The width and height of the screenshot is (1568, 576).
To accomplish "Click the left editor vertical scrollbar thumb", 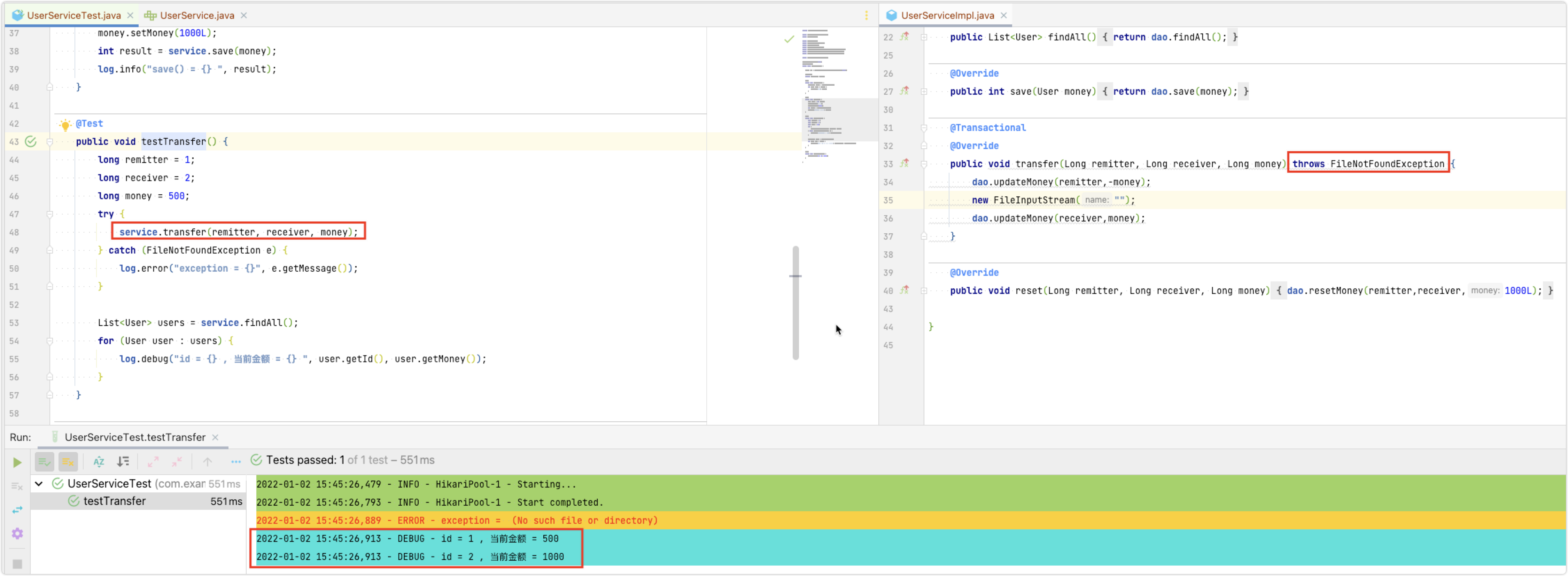I will [x=795, y=303].
